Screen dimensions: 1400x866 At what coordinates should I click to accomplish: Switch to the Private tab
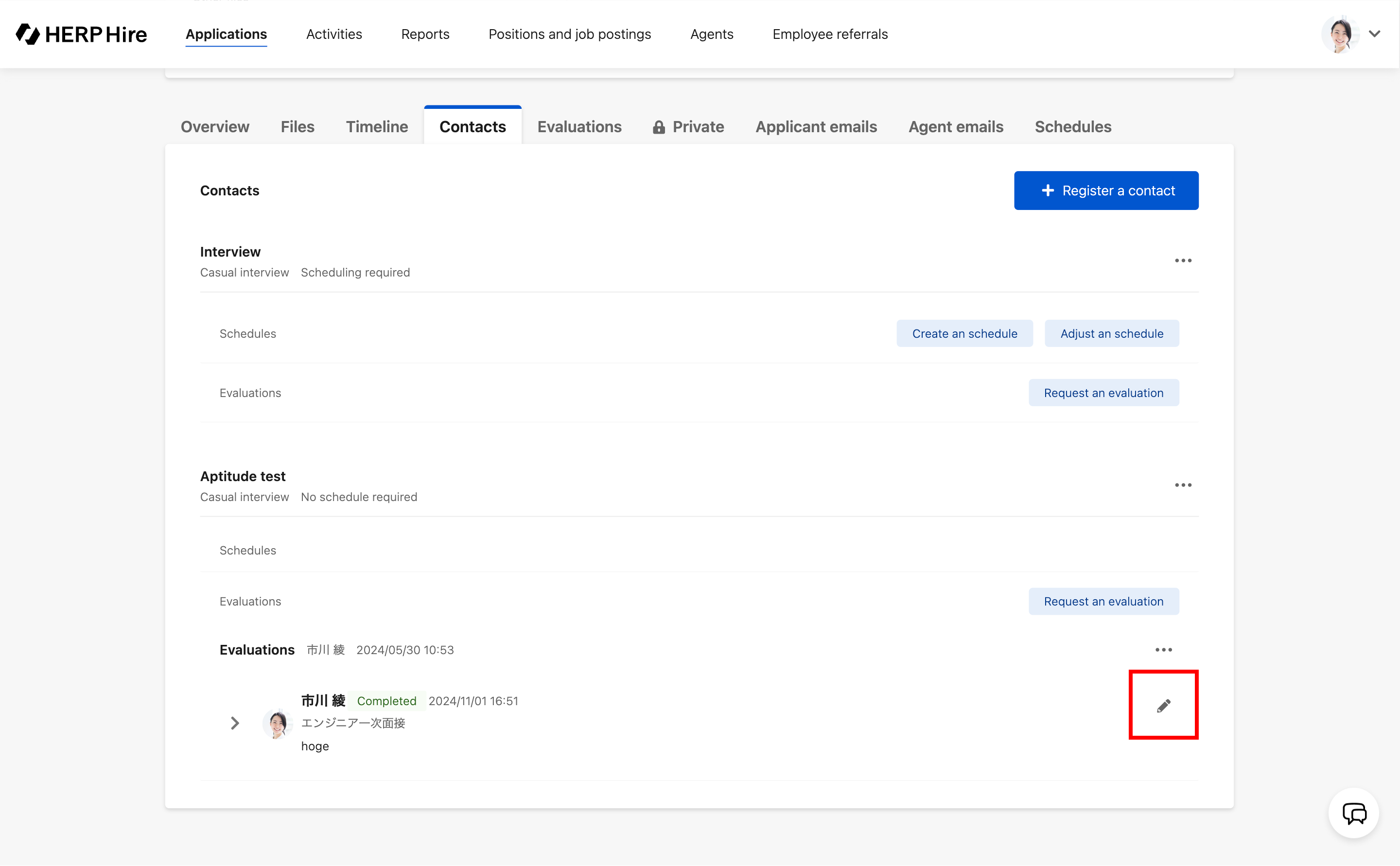(688, 126)
